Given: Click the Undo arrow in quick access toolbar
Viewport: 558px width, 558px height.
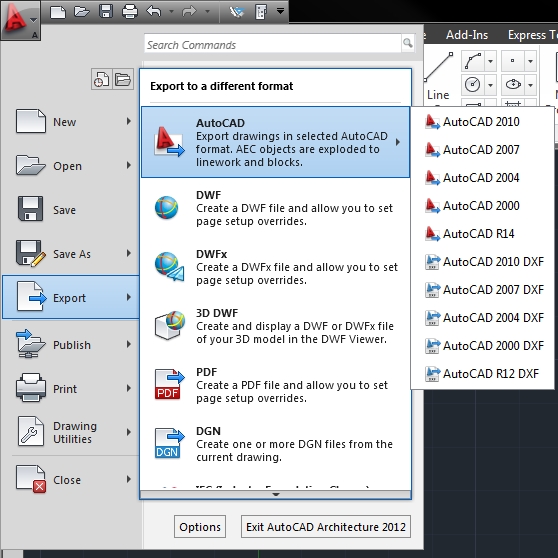Looking at the screenshot, I should pos(153,12).
